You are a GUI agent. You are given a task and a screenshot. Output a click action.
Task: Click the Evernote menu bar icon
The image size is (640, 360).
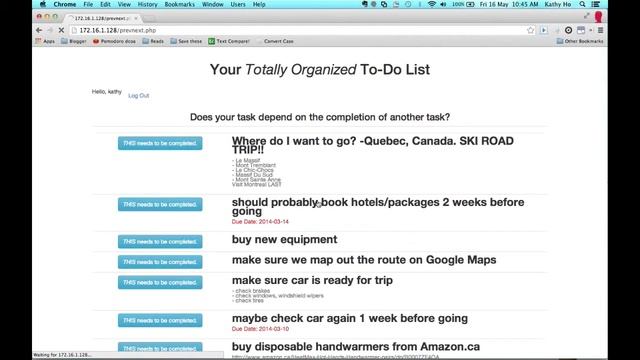[365, 4]
